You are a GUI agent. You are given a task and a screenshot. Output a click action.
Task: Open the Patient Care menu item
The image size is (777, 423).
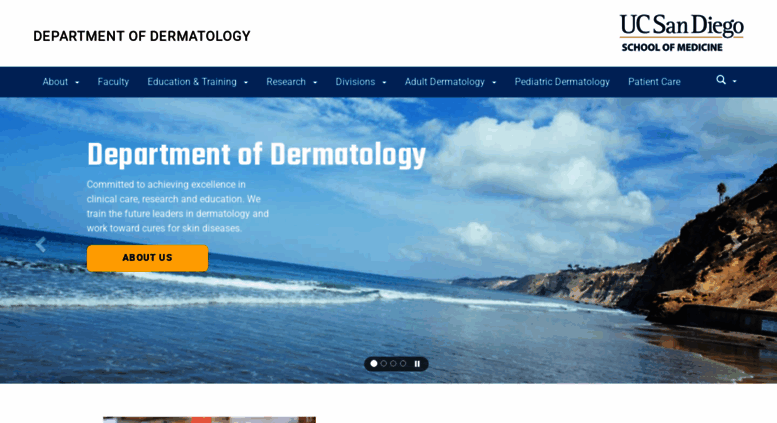[x=654, y=82]
